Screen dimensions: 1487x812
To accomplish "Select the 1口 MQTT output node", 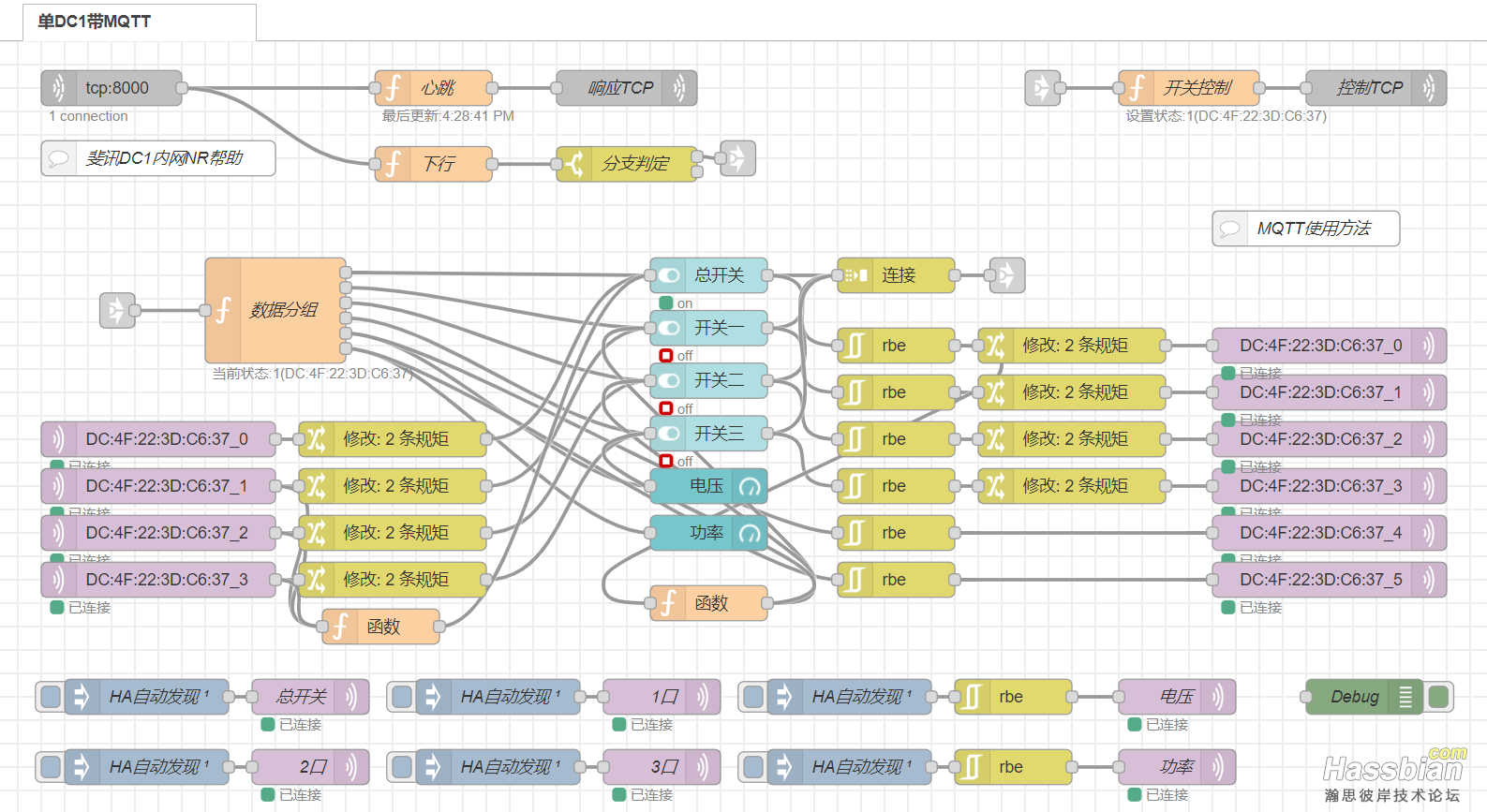I will pos(662,697).
